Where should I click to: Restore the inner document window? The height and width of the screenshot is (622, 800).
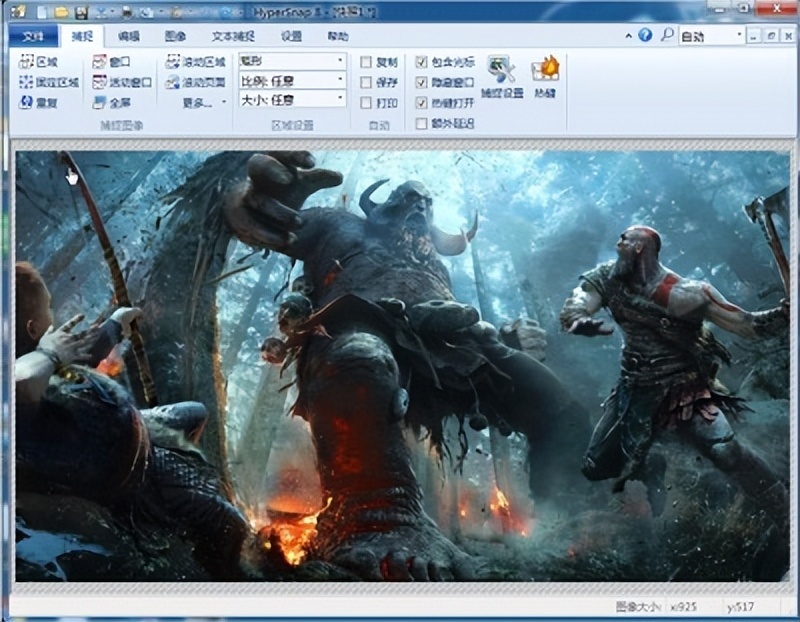(x=771, y=35)
